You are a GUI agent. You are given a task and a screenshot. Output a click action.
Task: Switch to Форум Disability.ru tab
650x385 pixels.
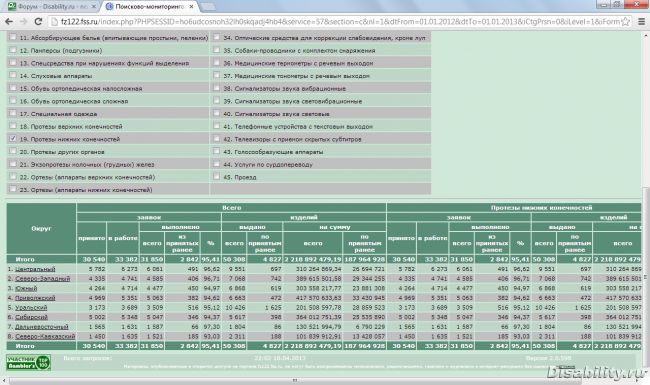point(52,7)
